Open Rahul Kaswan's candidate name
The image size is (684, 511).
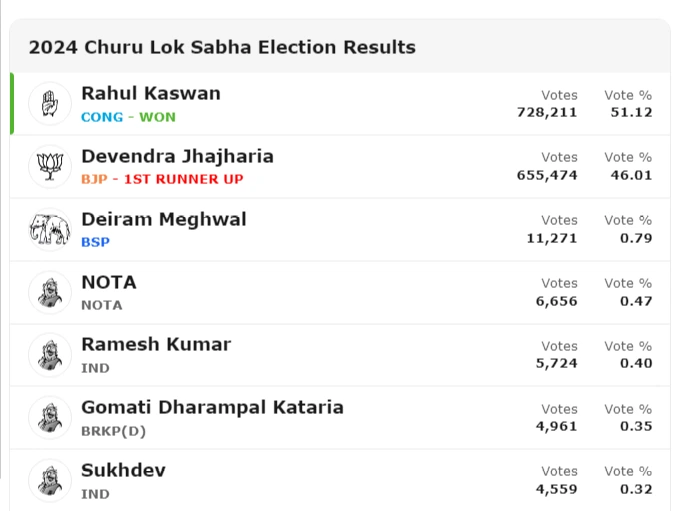pyautogui.click(x=150, y=93)
